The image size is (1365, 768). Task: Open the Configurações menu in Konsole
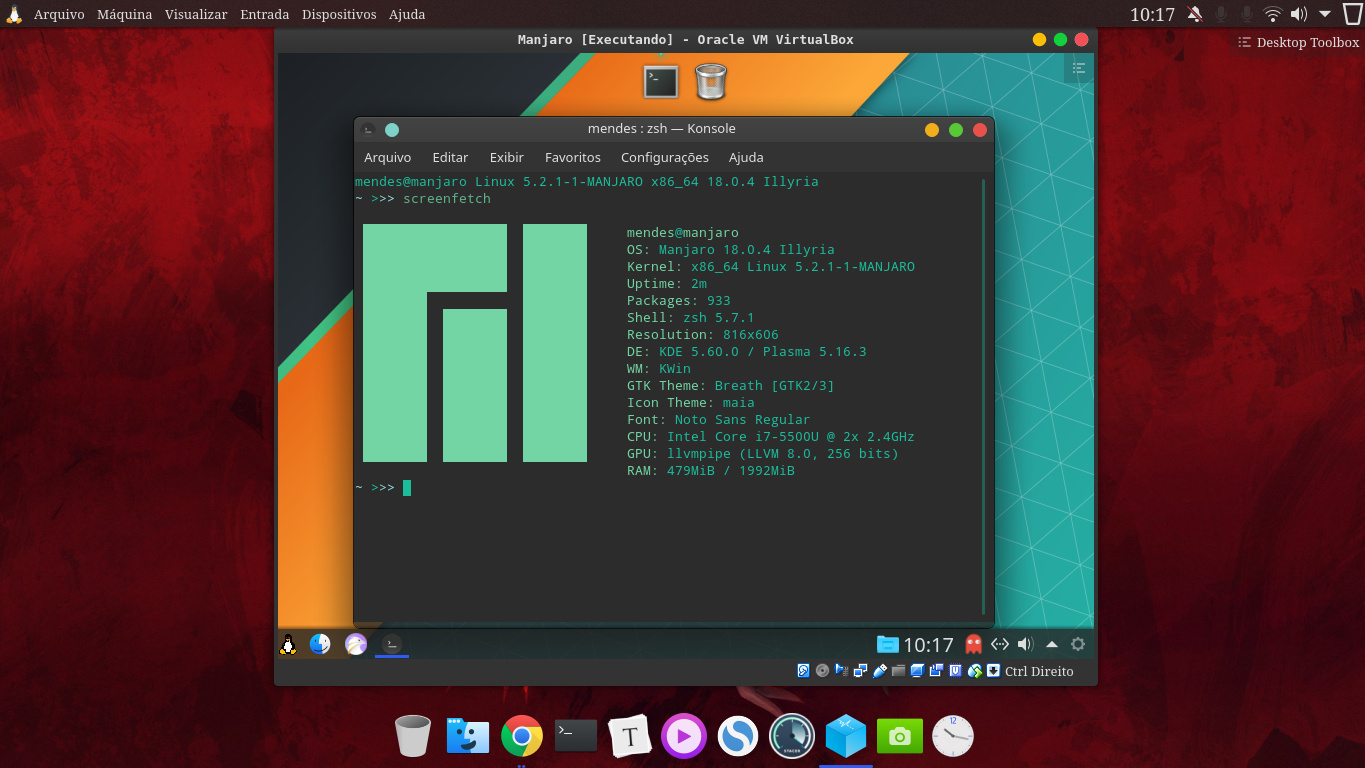[x=665, y=157]
